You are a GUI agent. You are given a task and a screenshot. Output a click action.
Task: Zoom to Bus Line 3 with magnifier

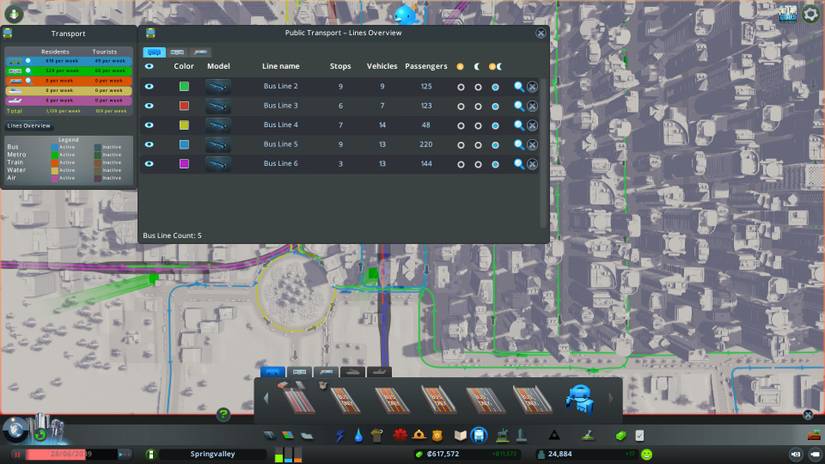coord(519,106)
